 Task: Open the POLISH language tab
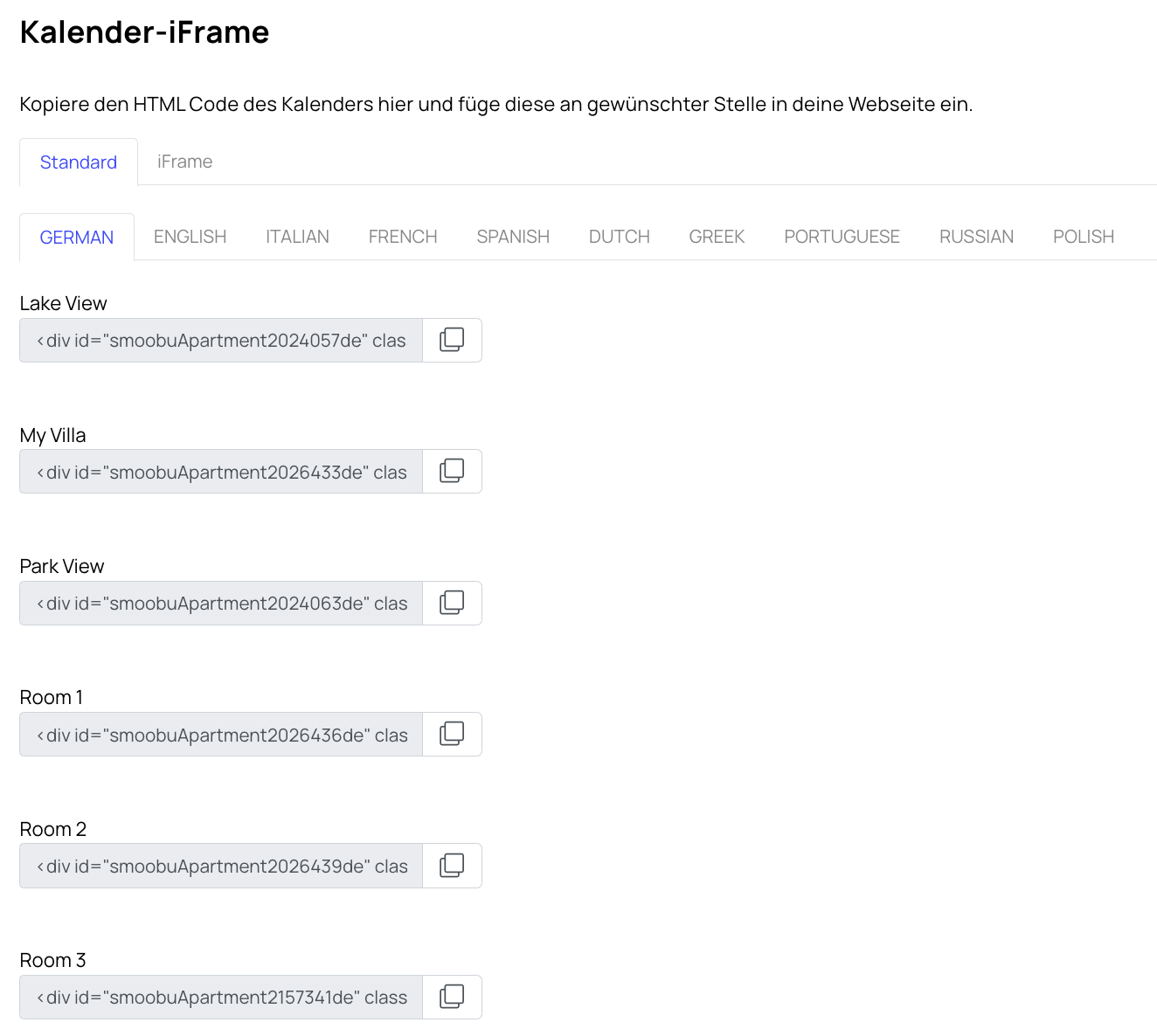(x=1084, y=237)
